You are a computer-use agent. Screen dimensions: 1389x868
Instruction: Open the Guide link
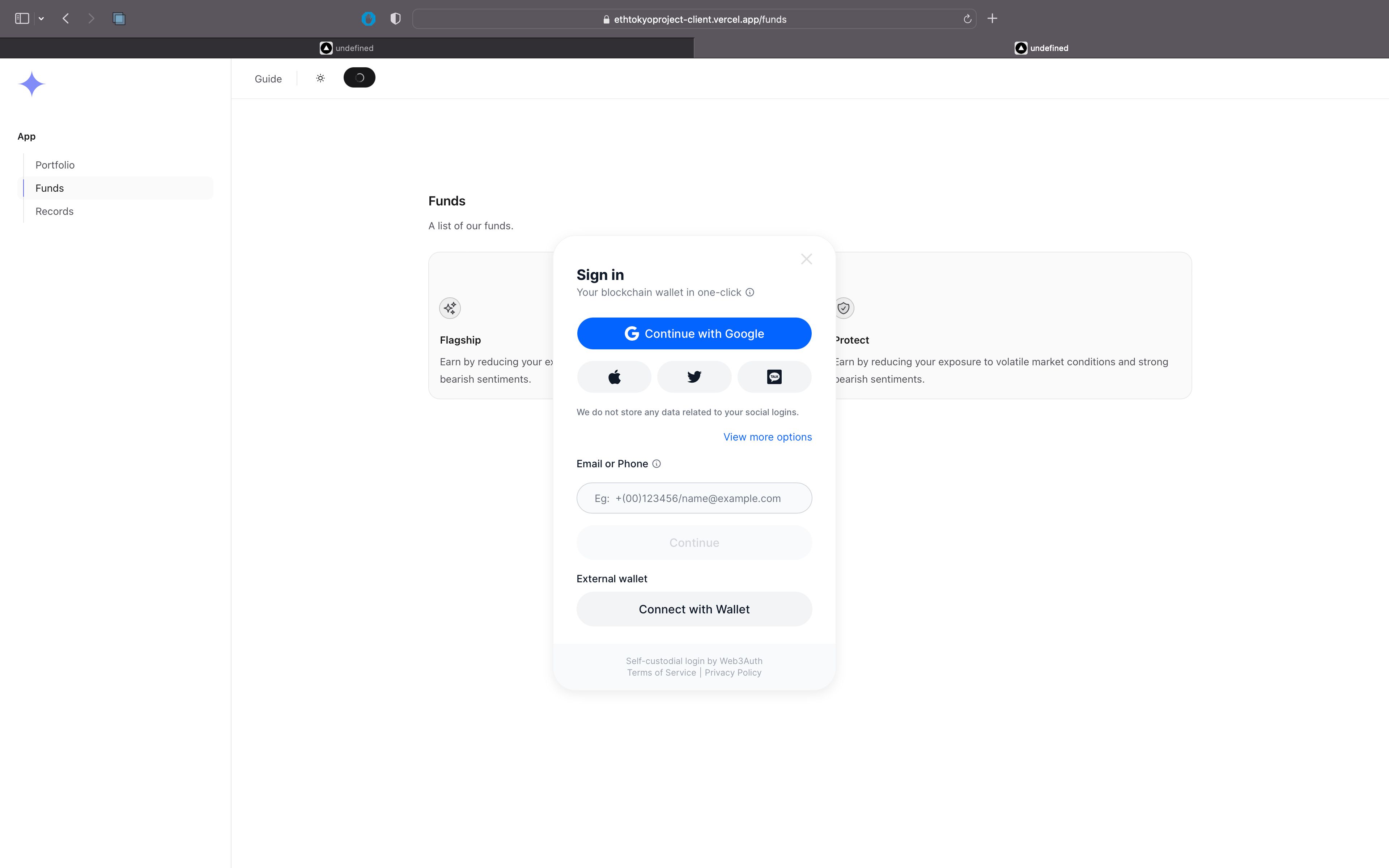(268, 78)
